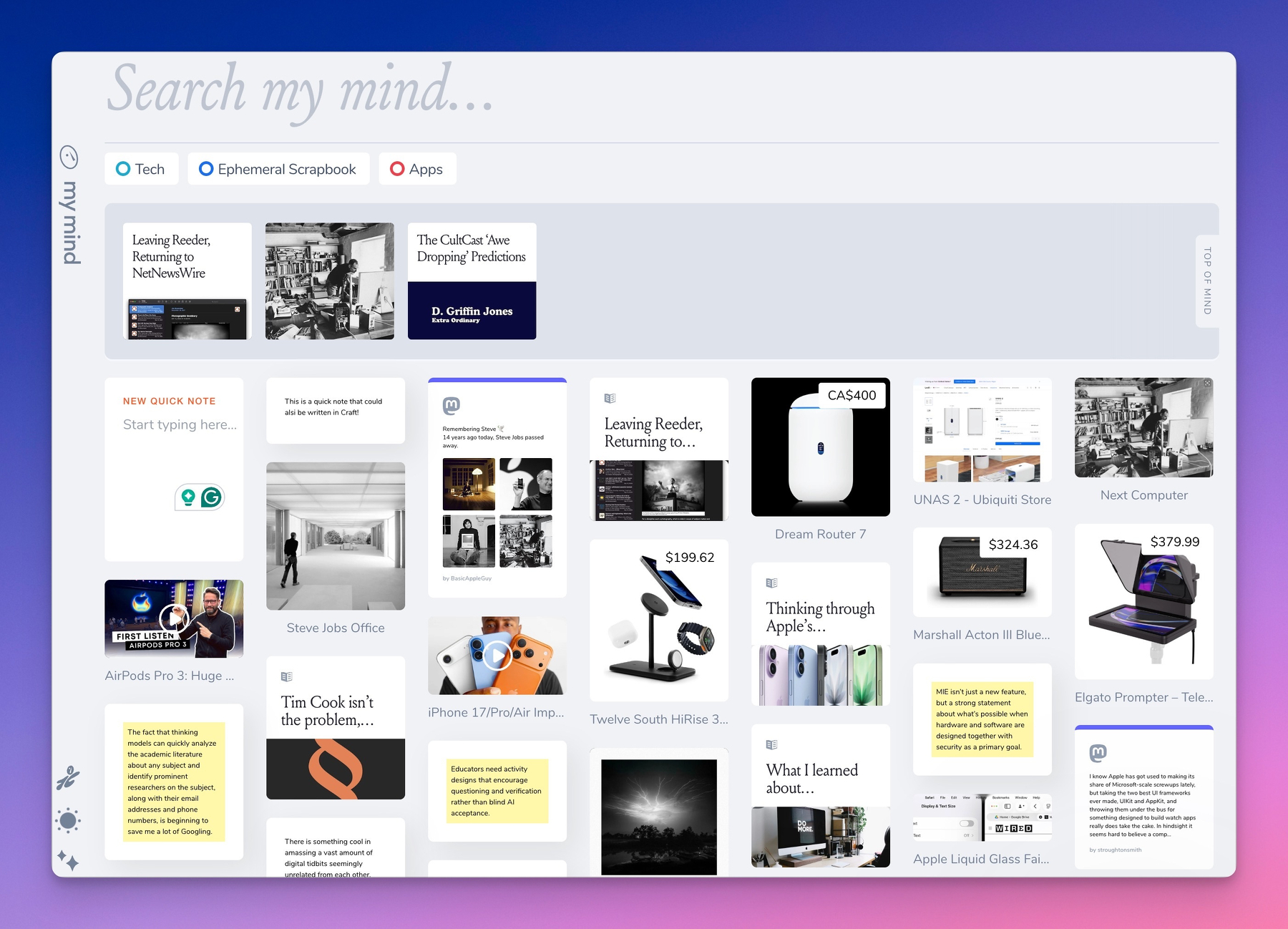This screenshot has width=1288, height=929.
Task: Open the Twelve South HiRise charger image
Action: click(659, 621)
